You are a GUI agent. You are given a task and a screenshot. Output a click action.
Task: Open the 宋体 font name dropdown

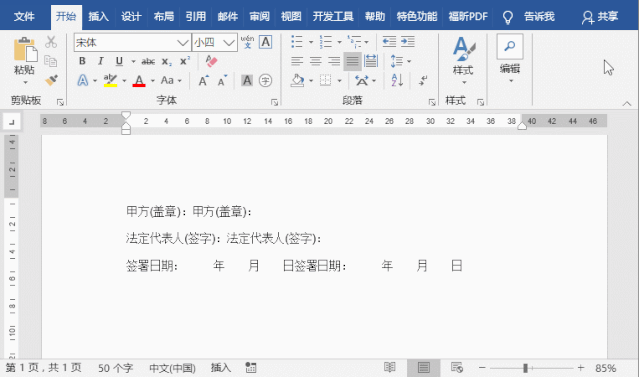click(183, 42)
